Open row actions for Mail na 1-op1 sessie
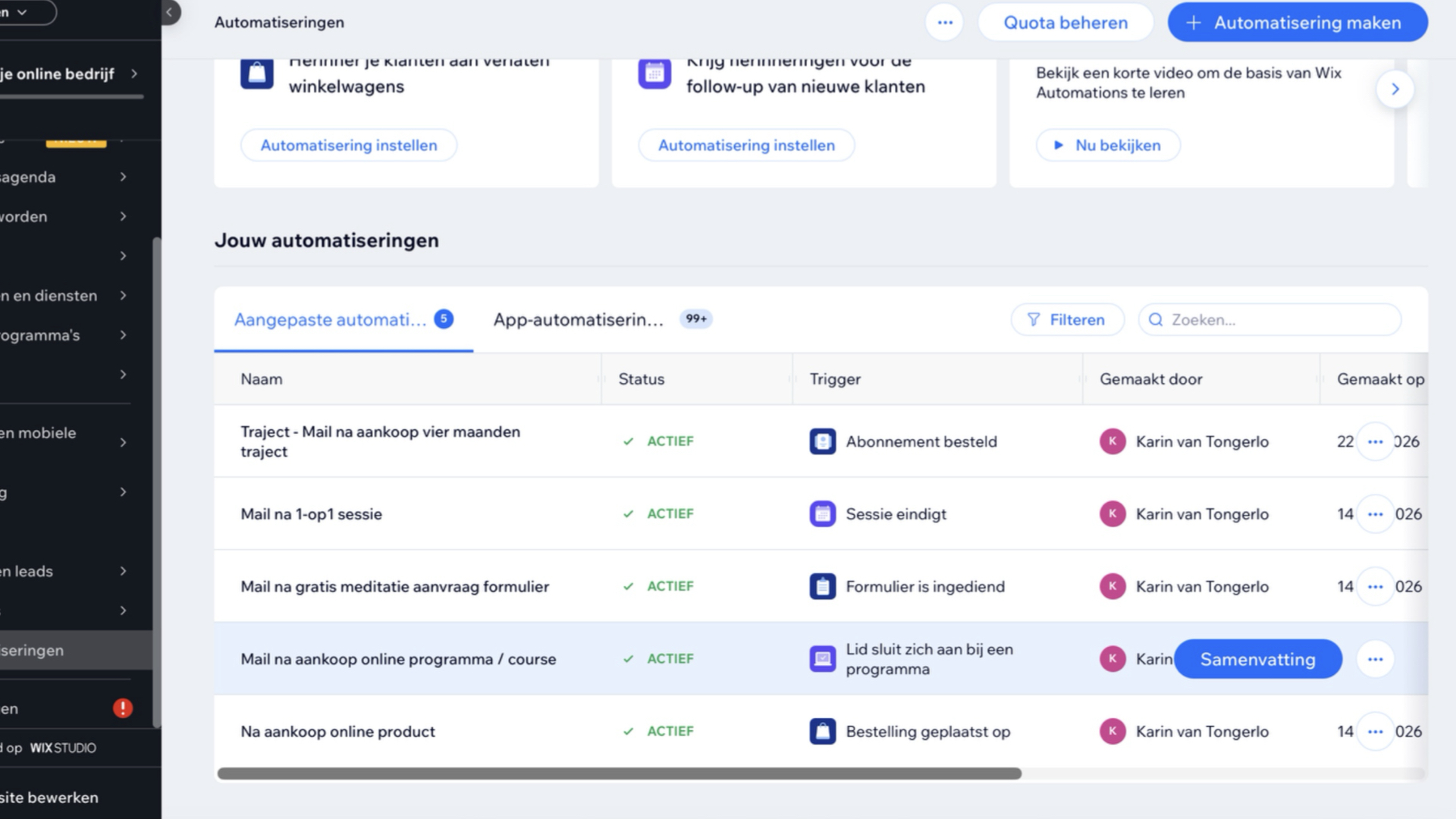This screenshot has height=819, width=1456. (1376, 513)
